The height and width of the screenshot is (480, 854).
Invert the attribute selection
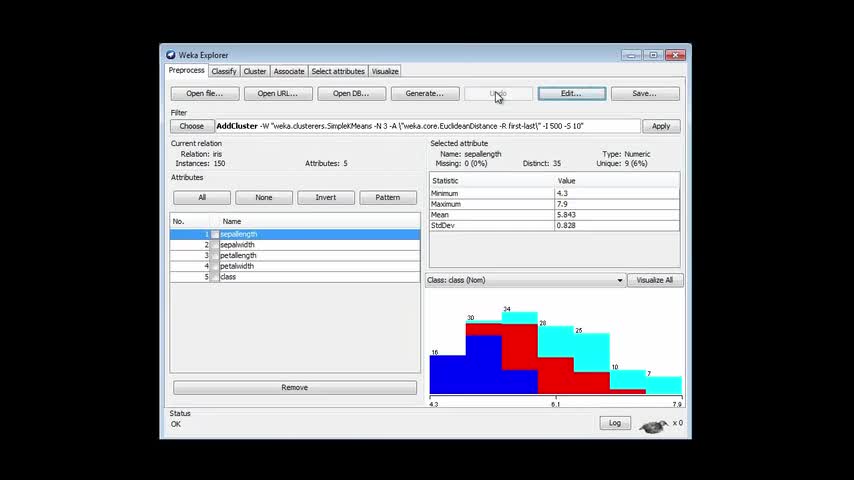326,198
